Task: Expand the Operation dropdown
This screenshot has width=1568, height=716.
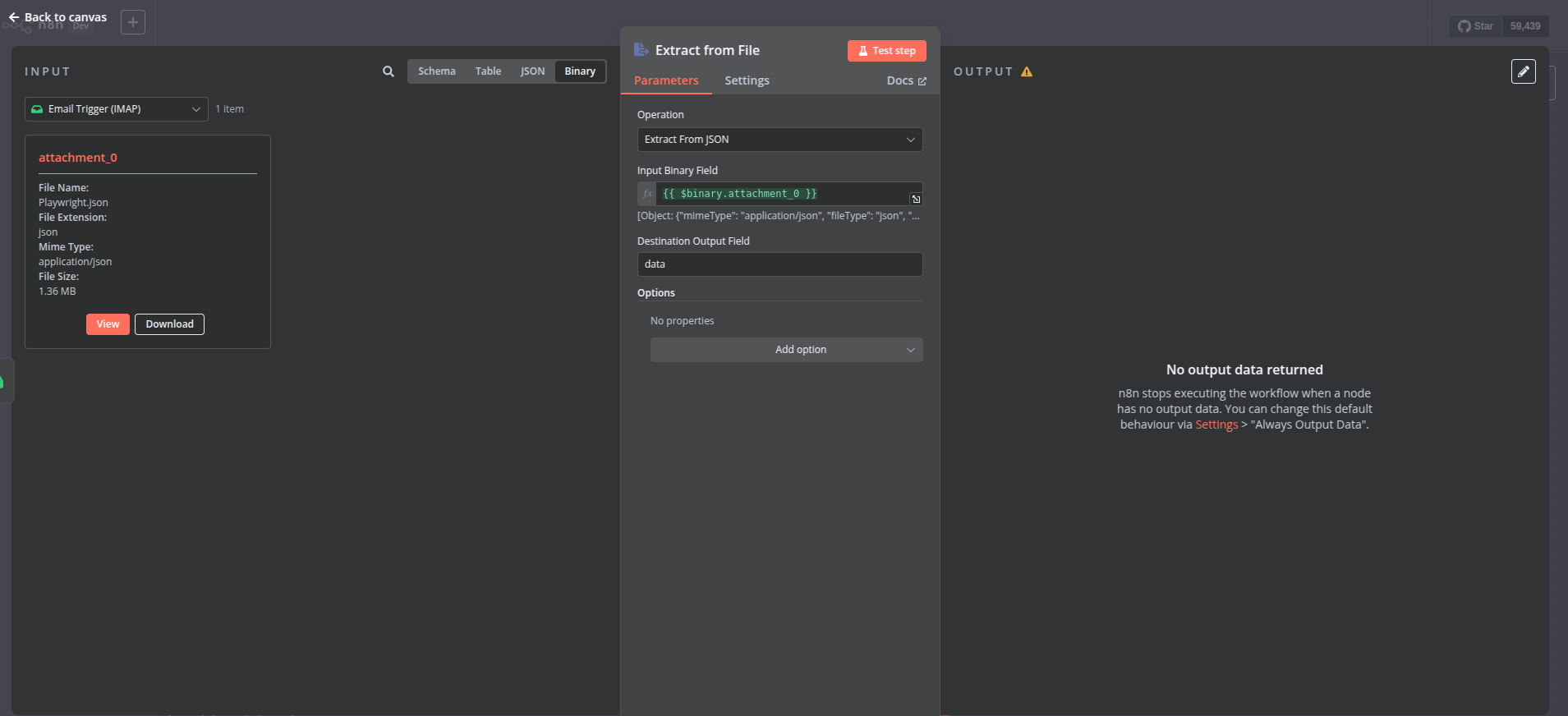Action: pos(779,140)
